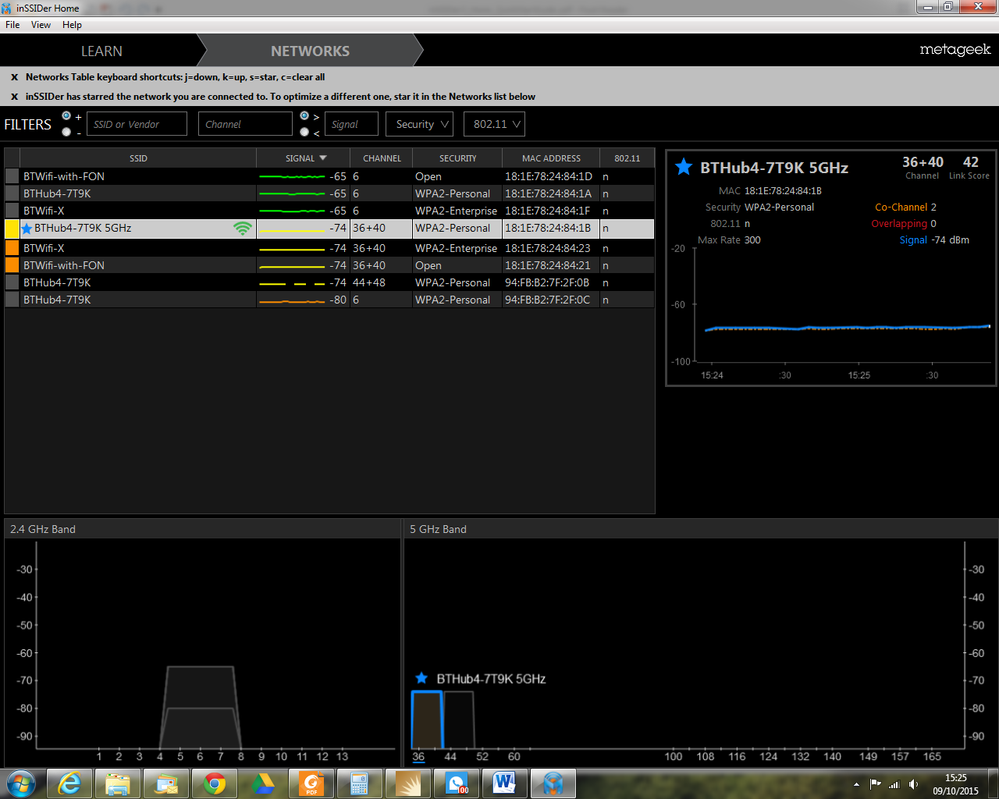
Task: Sort by the CHANNEL column header
Action: tap(382, 158)
